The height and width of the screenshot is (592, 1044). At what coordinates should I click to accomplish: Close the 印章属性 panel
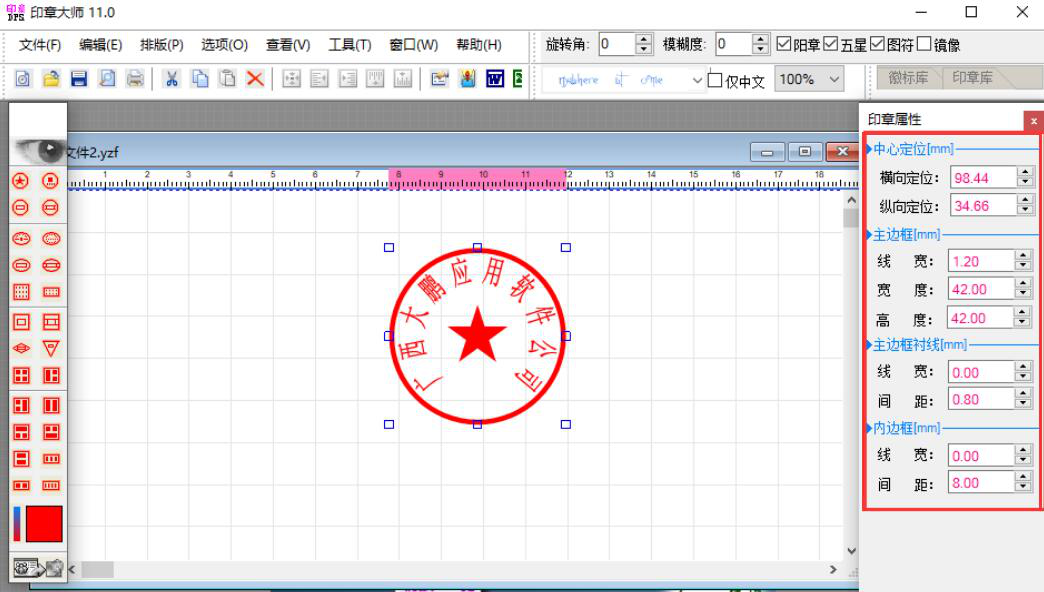click(1033, 121)
